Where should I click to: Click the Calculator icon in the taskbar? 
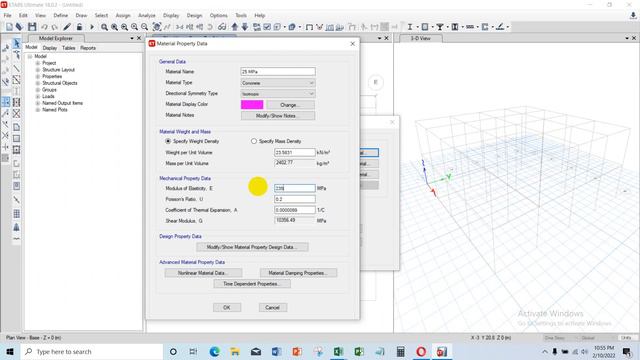[400, 351]
